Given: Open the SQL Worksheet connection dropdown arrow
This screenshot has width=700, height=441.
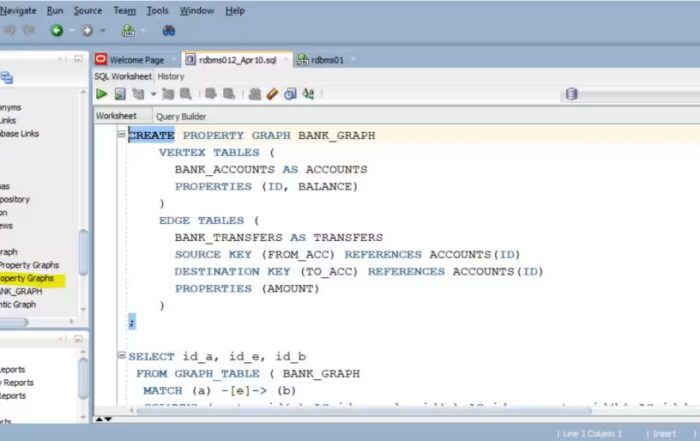Looking at the screenshot, I should [143, 31].
